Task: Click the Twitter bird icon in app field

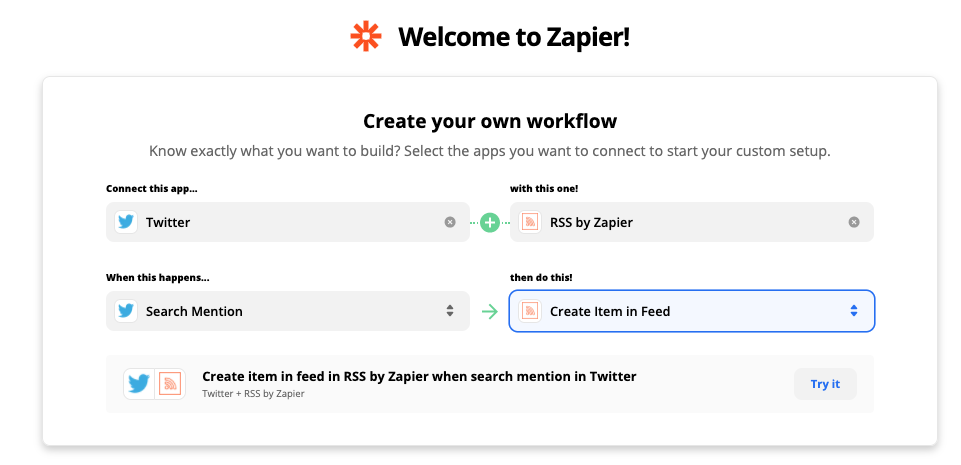Action: click(126, 222)
